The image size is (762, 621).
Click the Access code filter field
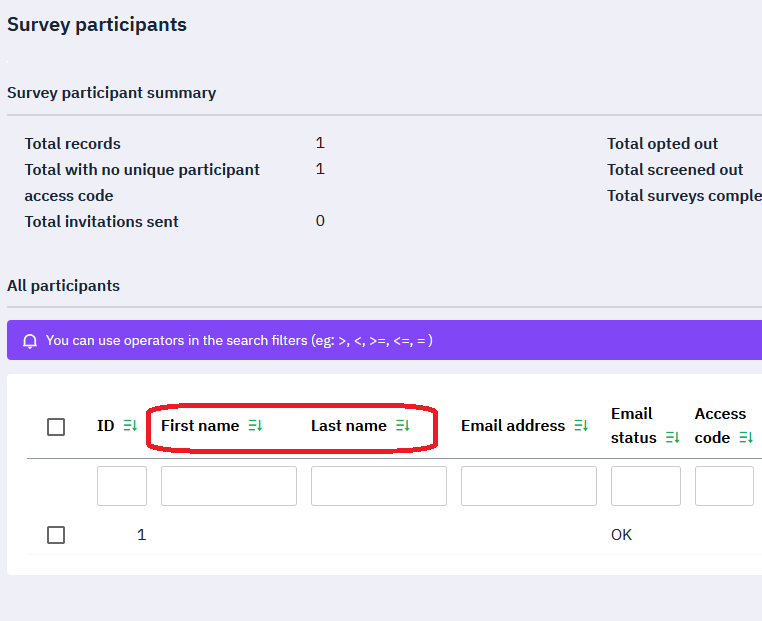pyautogui.click(x=724, y=486)
